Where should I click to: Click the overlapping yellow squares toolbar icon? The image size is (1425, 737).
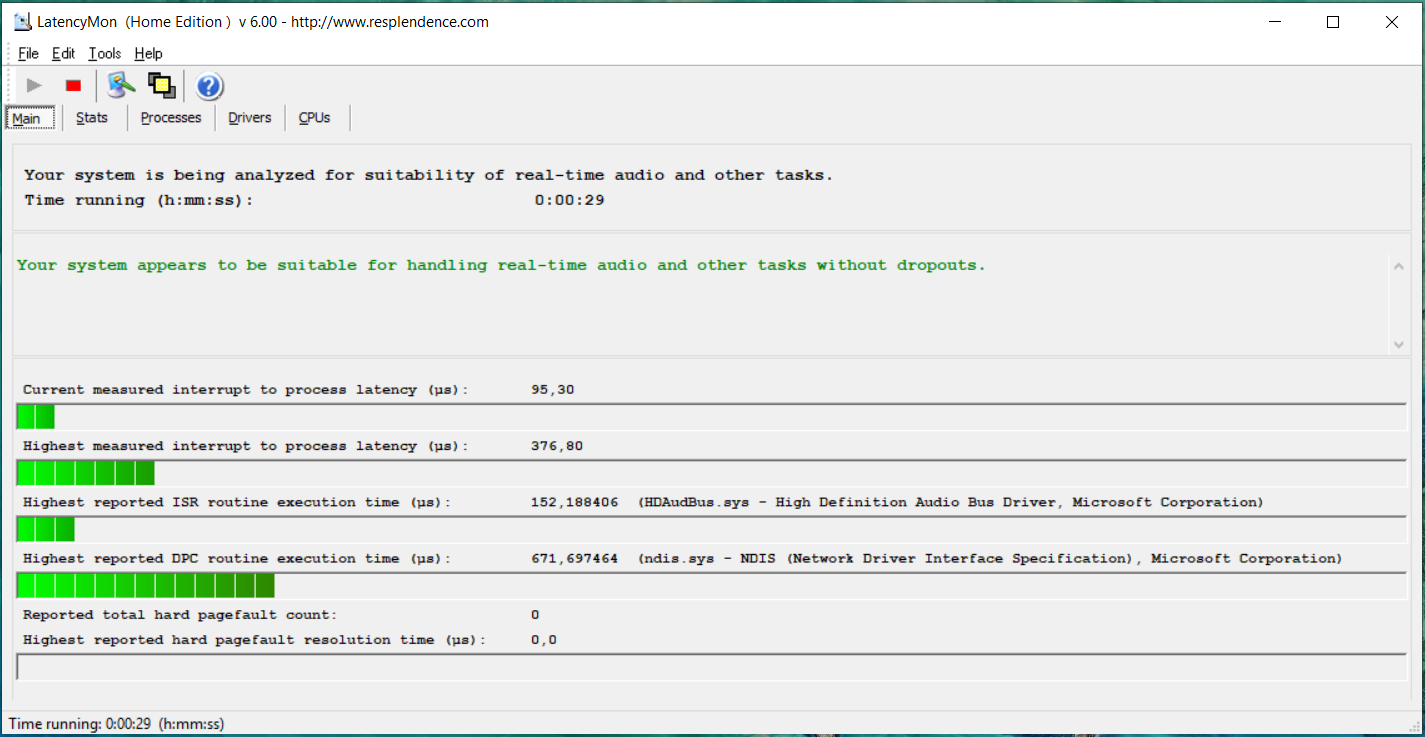coord(161,86)
